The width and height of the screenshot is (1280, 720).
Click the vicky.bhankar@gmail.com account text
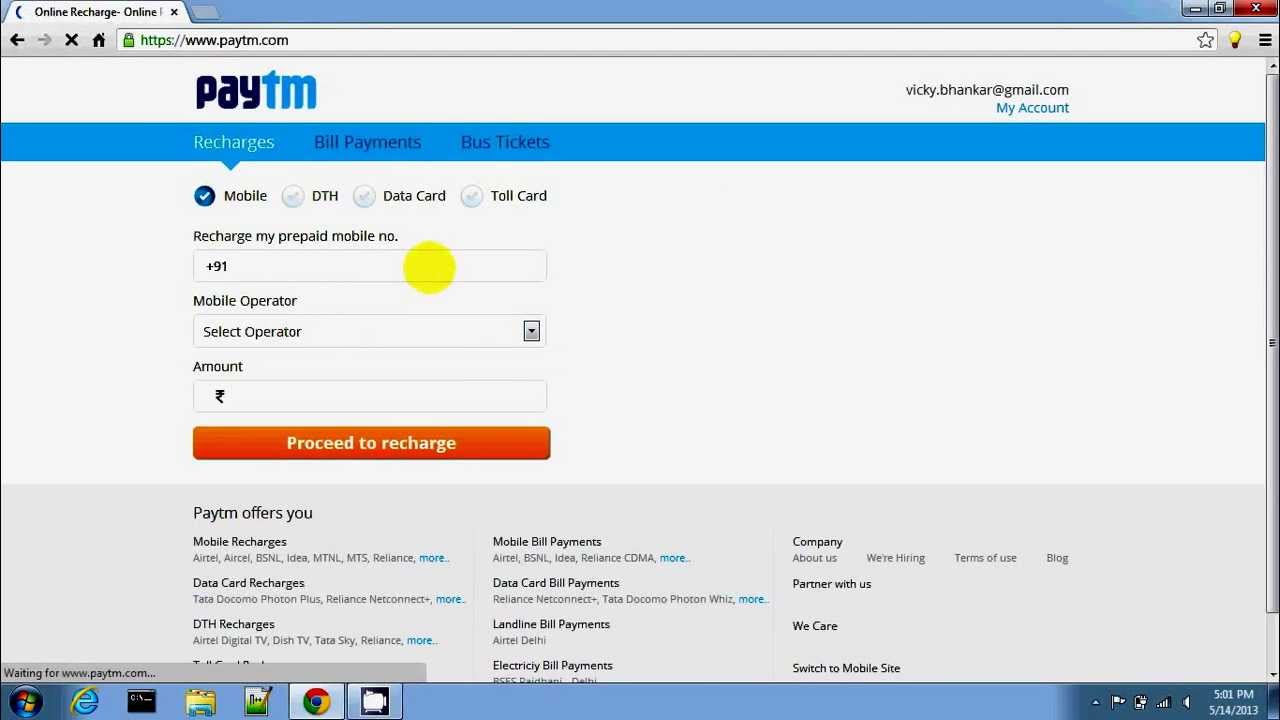987,90
